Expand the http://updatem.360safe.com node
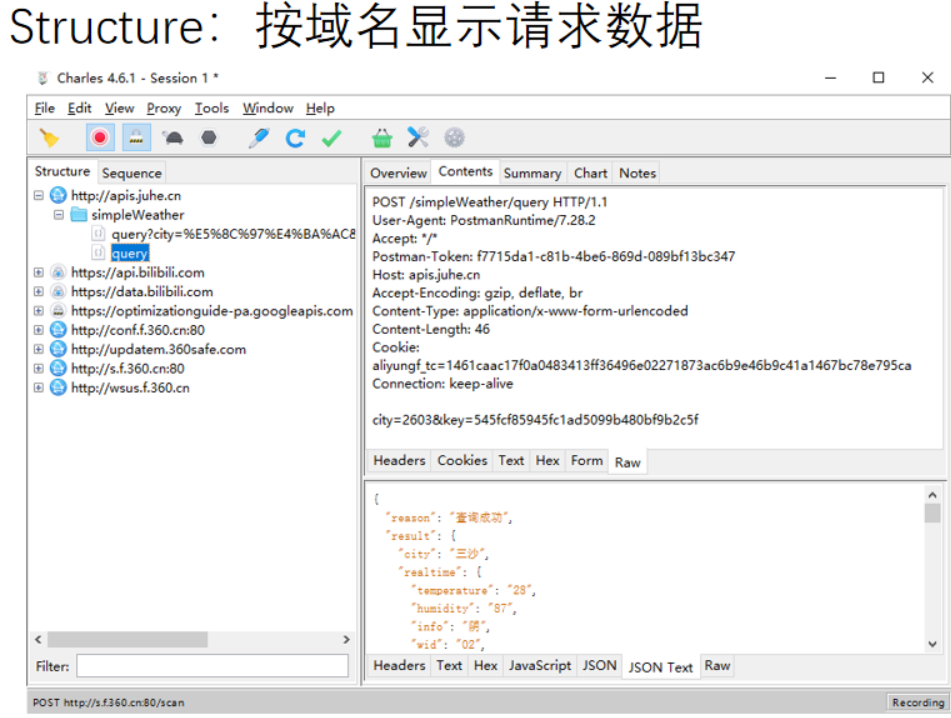Viewport: 951px width, 718px height. (39, 349)
